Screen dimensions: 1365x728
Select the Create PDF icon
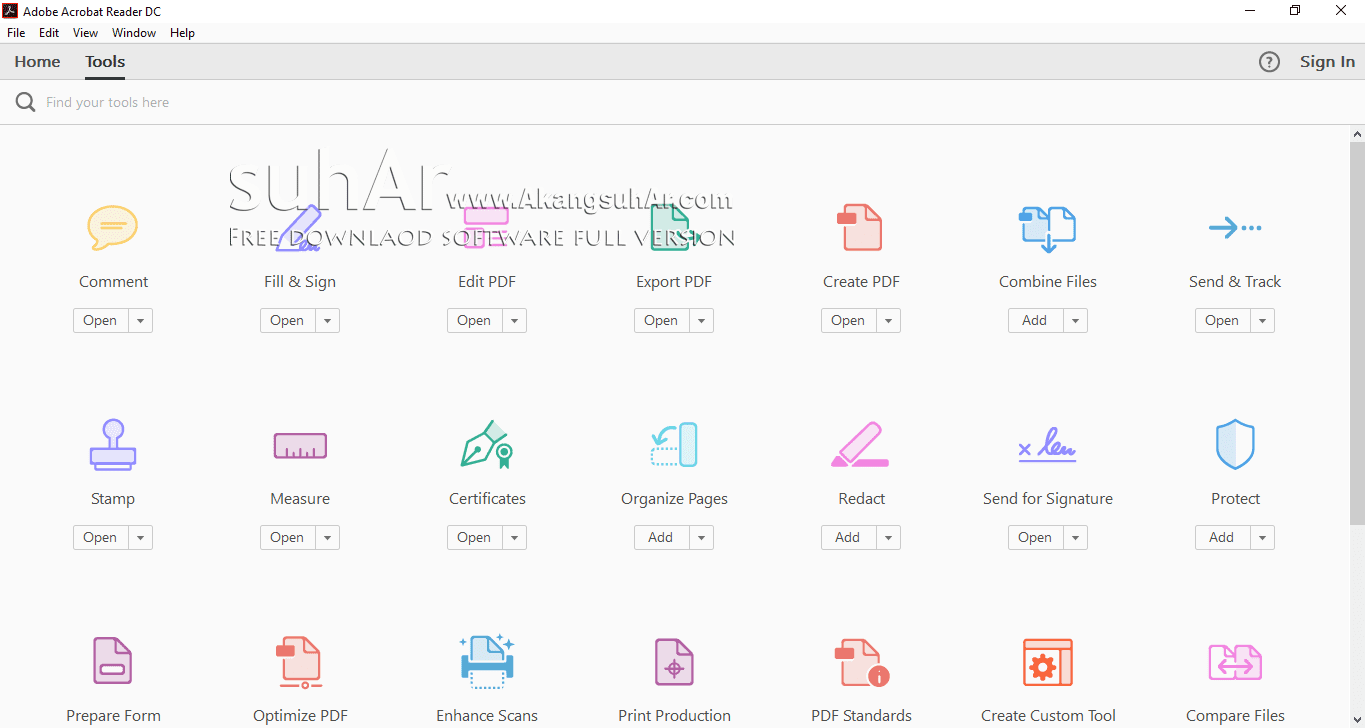pos(860,227)
